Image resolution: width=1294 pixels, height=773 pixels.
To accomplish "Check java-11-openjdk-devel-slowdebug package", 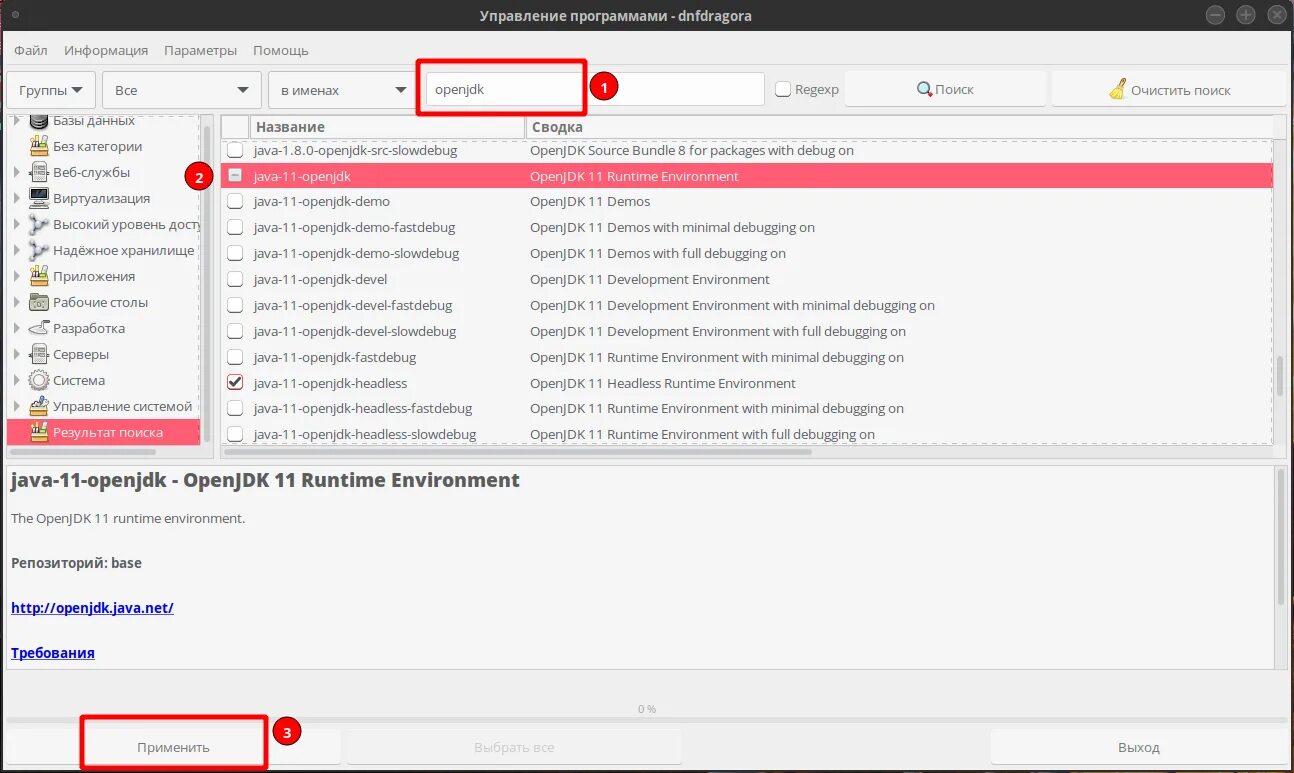I will point(235,331).
